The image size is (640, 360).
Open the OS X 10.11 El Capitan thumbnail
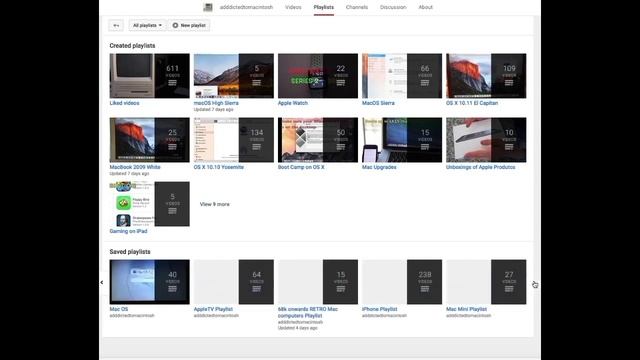pyautogui.click(x=486, y=76)
